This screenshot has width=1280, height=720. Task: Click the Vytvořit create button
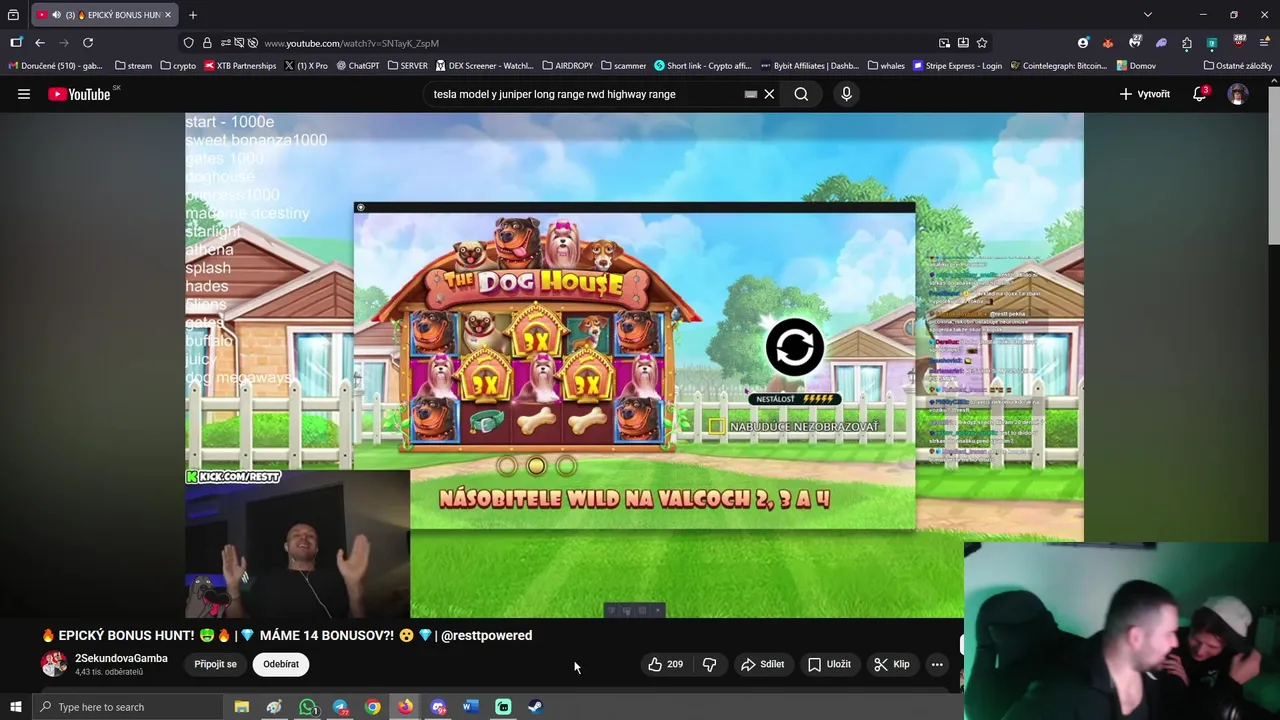[x=1145, y=94]
